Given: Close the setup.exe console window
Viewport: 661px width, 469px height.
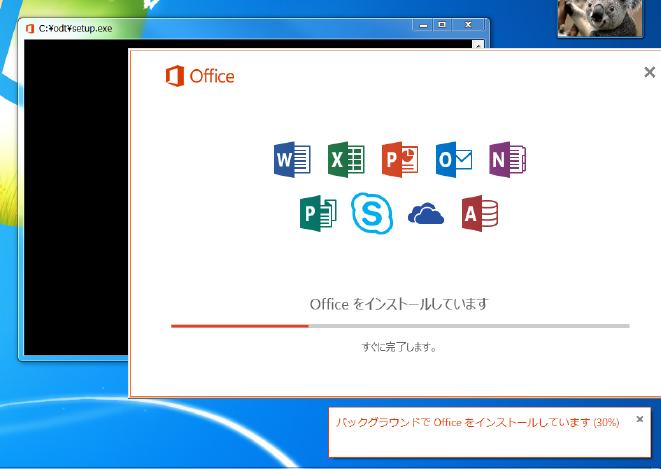Looking at the screenshot, I should point(468,25).
